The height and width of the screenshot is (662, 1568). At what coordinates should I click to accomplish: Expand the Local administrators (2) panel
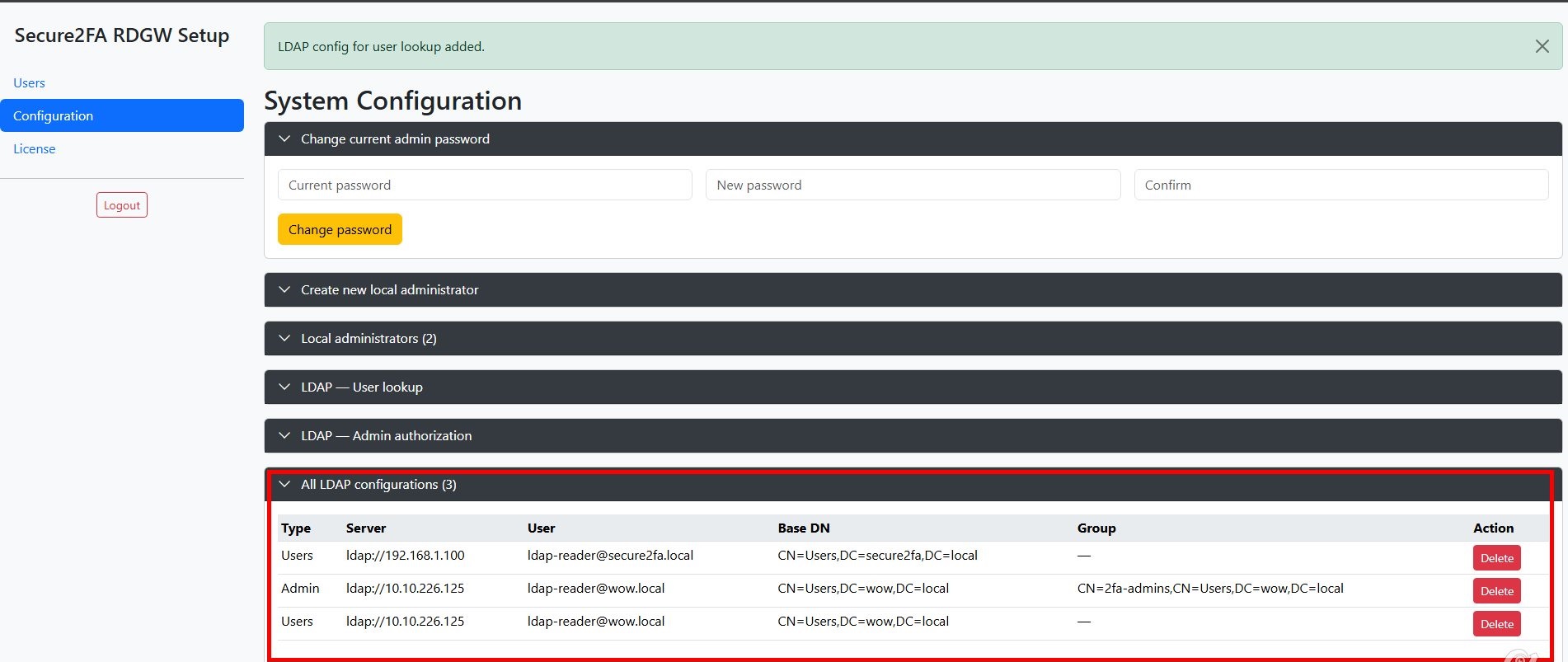coord(369,339)
